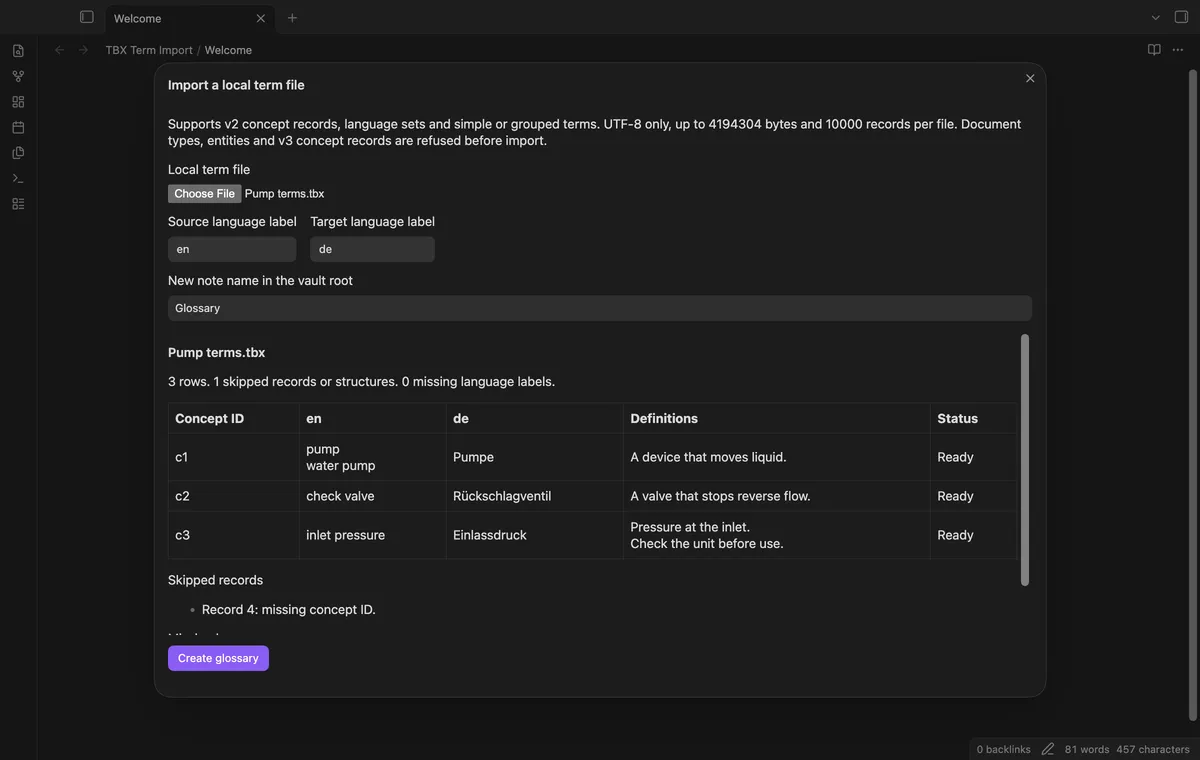This screenshot has width=1200, height=760.
Task: Click the Create glossary button
Action: pyautogui.click(x=218, y=658)
